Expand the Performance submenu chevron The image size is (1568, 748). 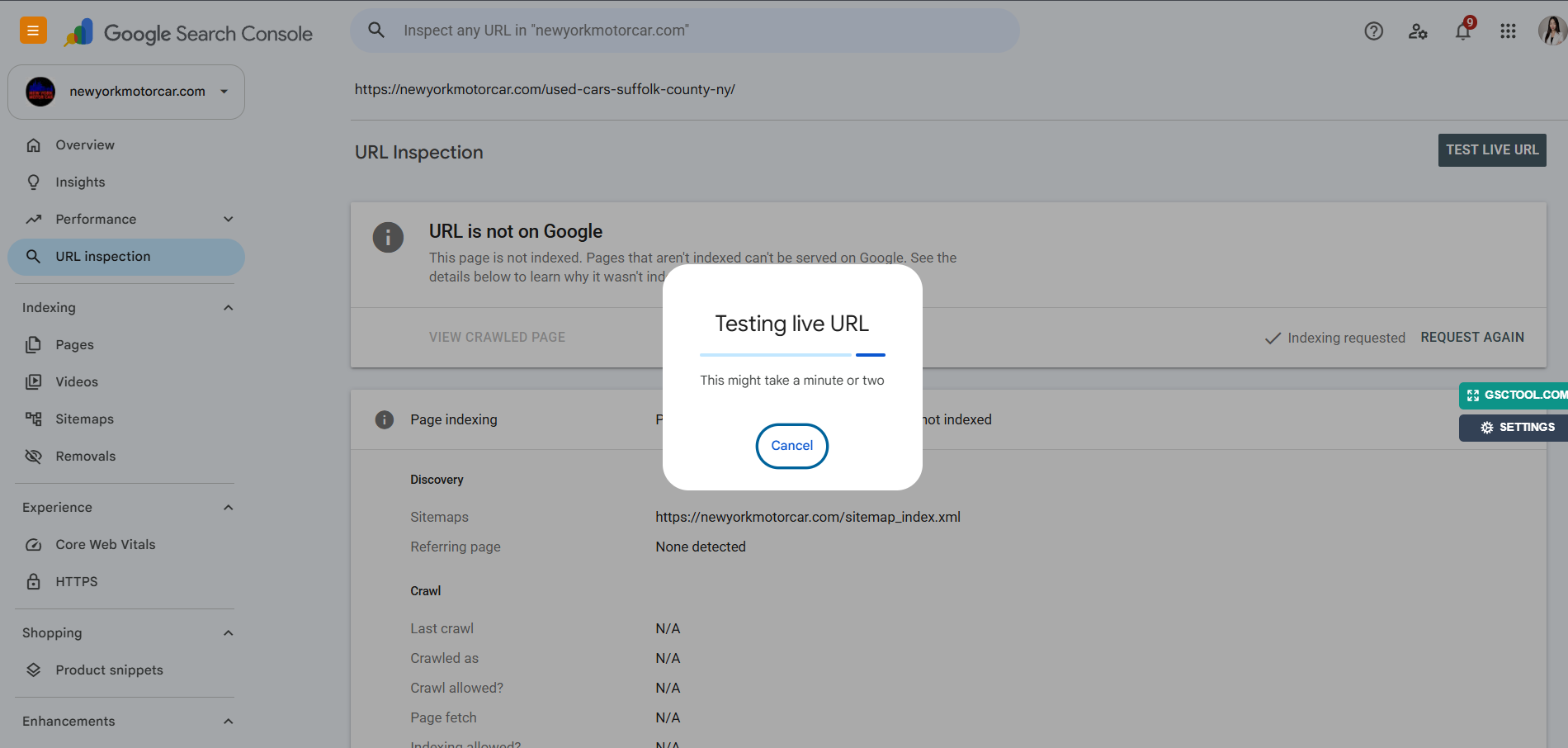pos(229,220)
